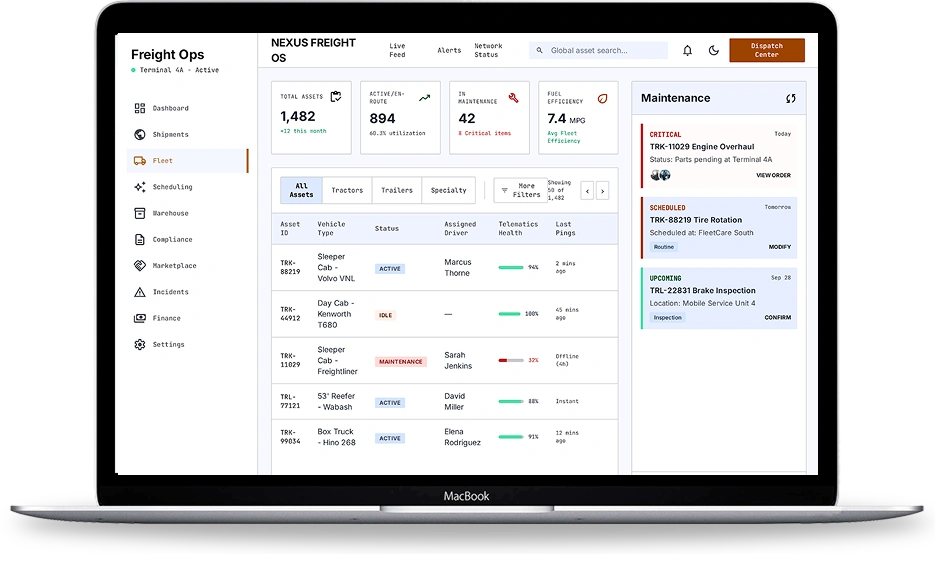
Task: Click the search magnifier icon
Action: (539, 51)
